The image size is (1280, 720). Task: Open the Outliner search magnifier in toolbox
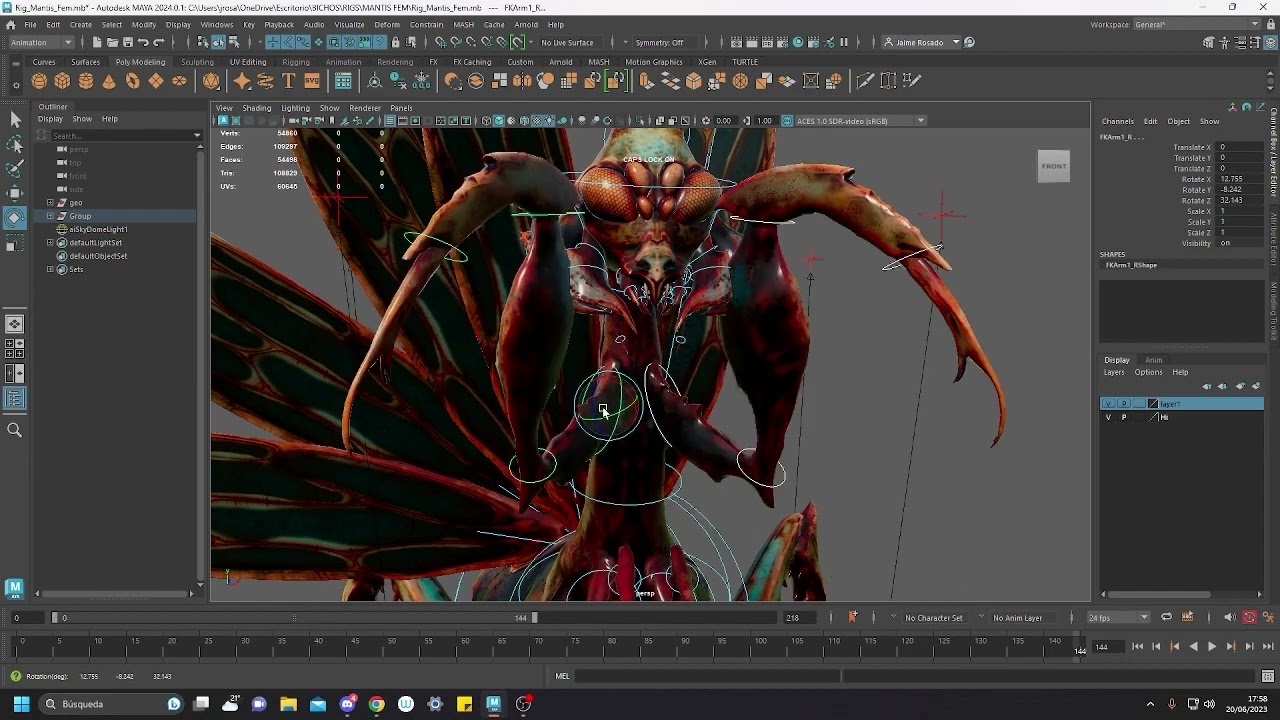pyautogui.click(x=15, y=430)
